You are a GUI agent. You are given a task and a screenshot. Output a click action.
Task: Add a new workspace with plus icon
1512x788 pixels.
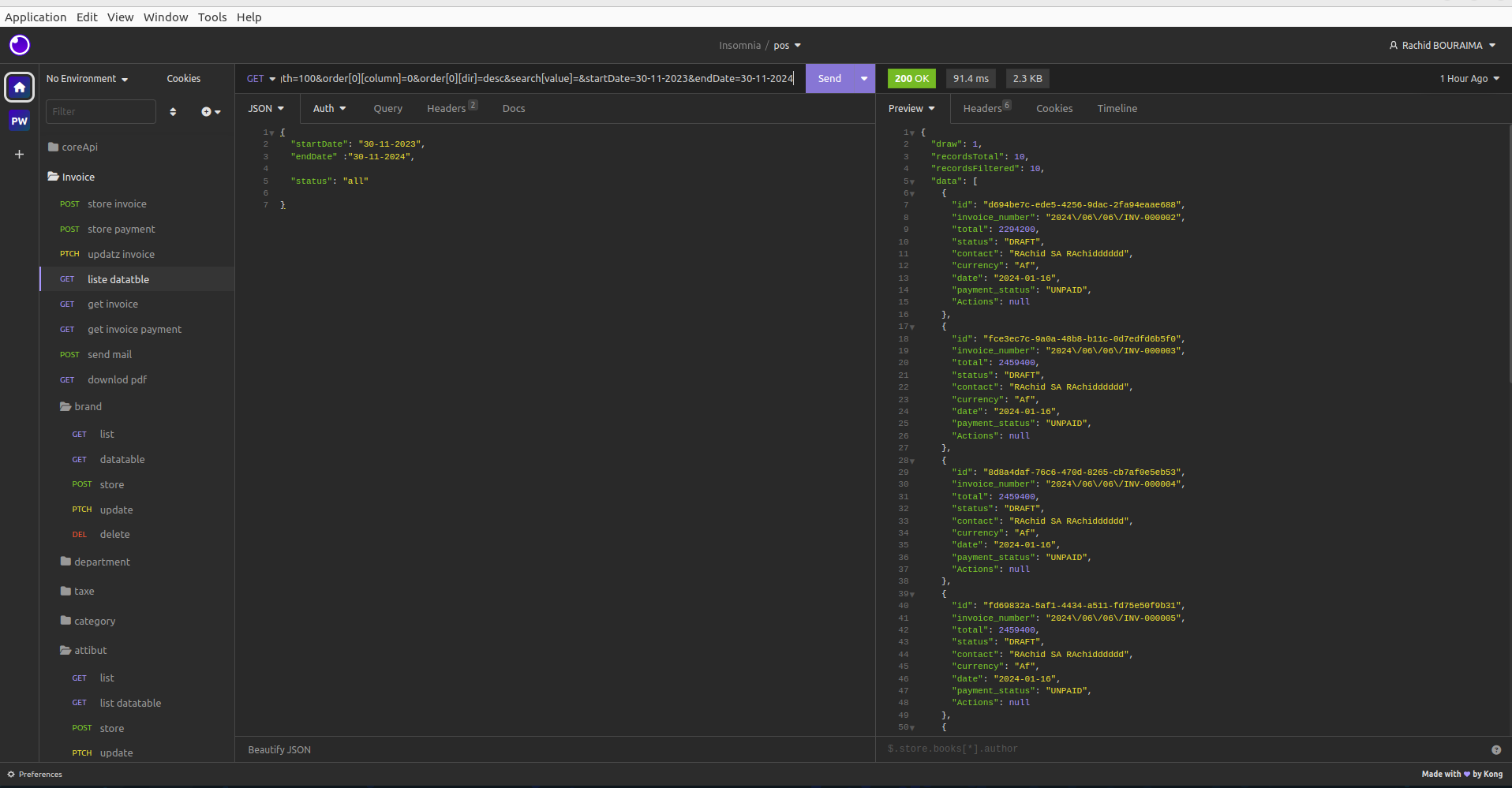pyautogui.click(x=20, y=154)
